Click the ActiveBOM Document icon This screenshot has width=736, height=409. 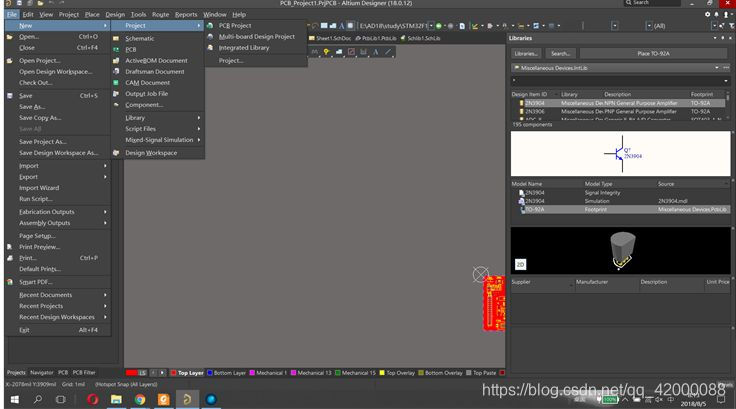(116, 60)
